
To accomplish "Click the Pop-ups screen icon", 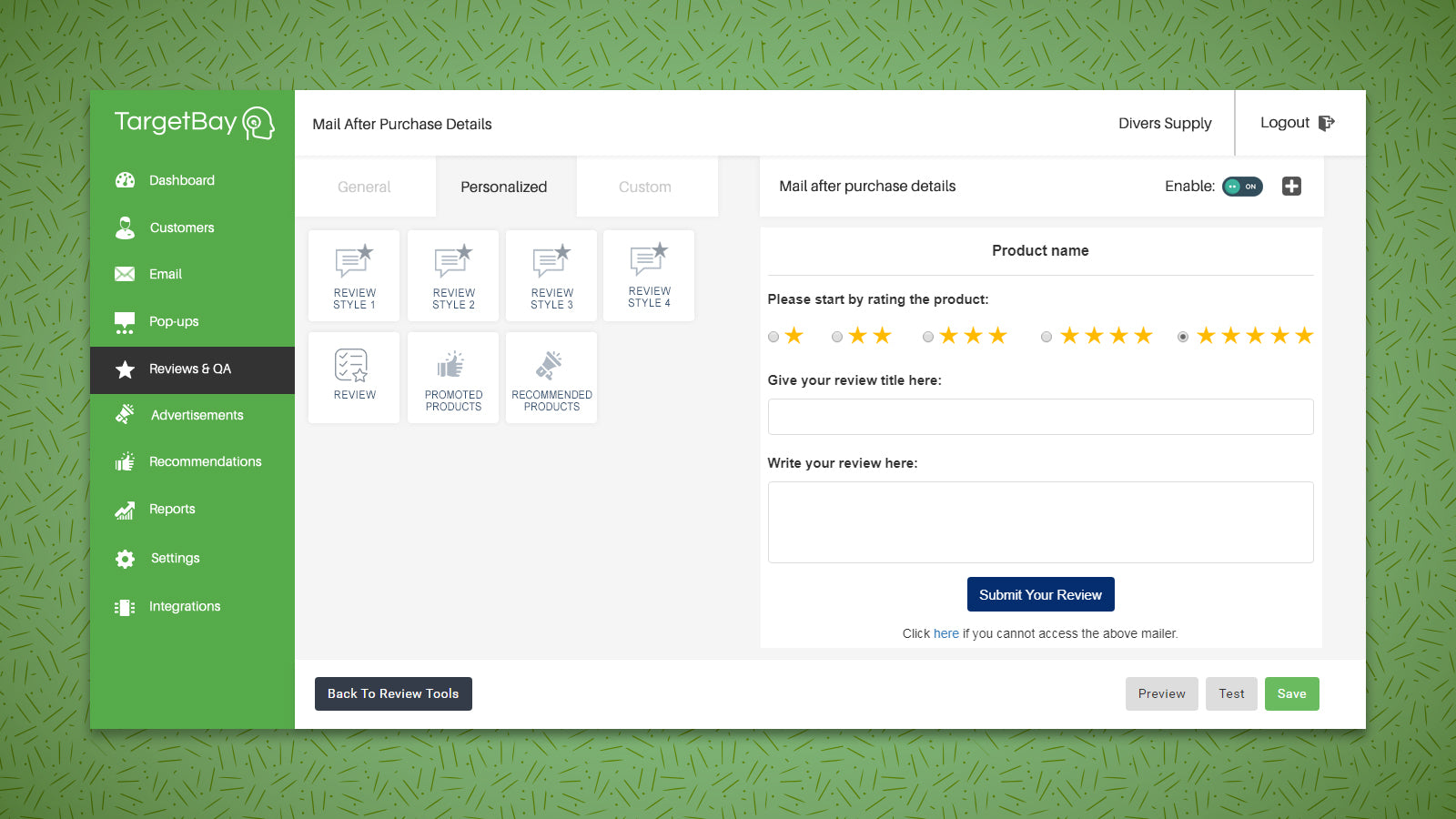I will 125,322.
